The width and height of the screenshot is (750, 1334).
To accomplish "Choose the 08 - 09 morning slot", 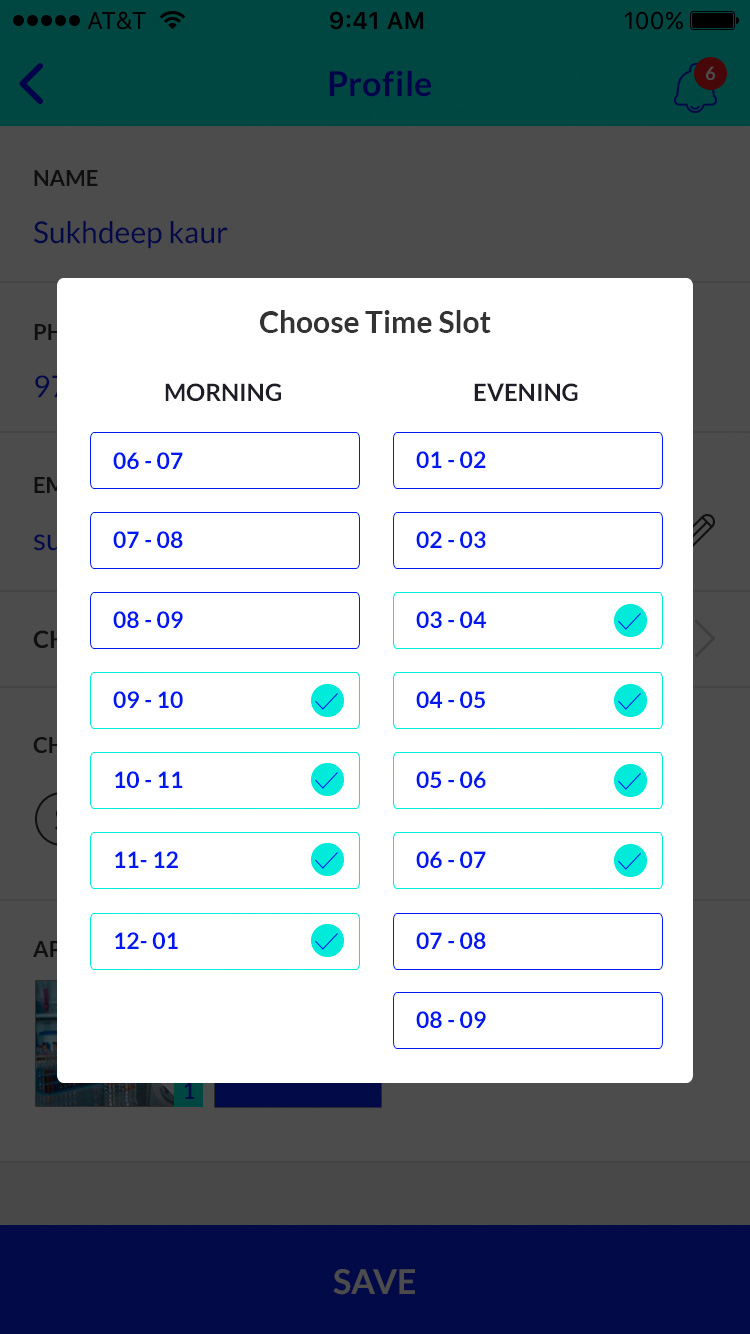I will tap(224, 620).
